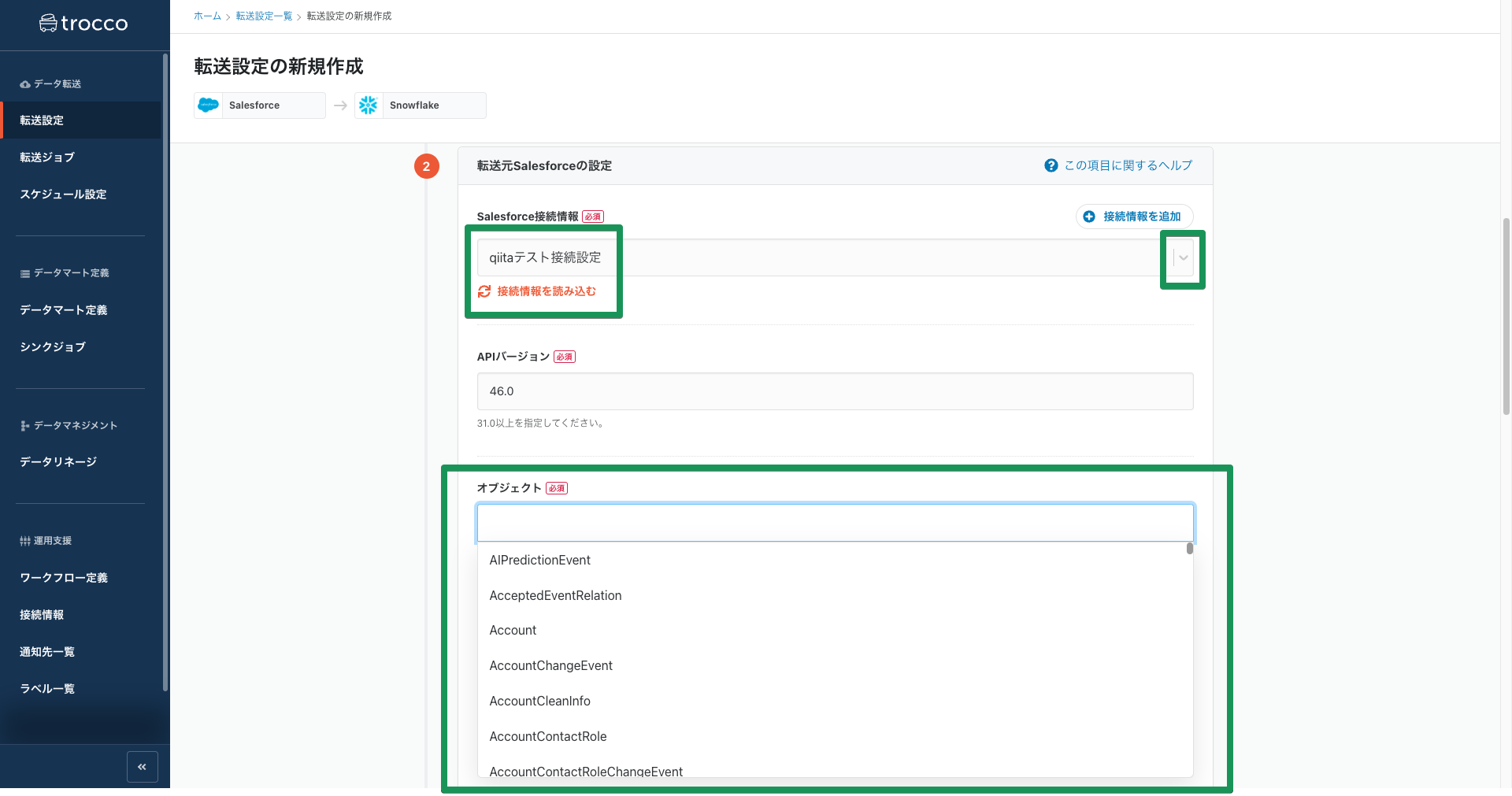The width and height of the screenshot is (1512, 796).
Task: Go to スケジュール設定 in the sidebar
Action: (80, 194)
